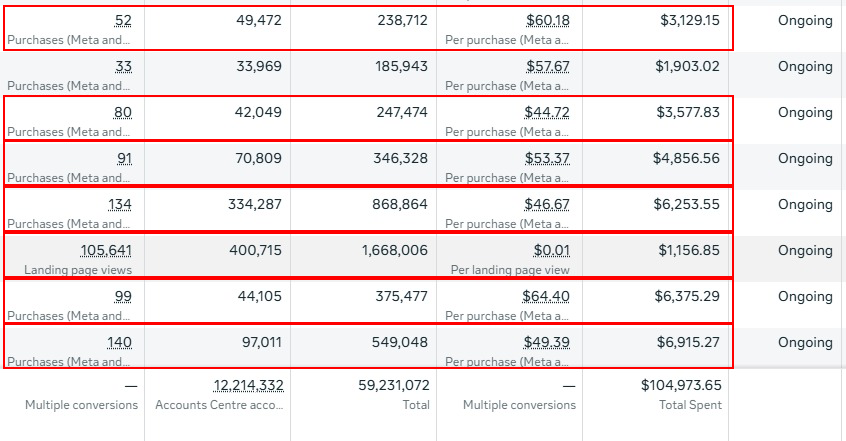Open the 140 purchases result link
Viewport: 846px width, 441px height.
pyautogui.click(x=119, y=343)
